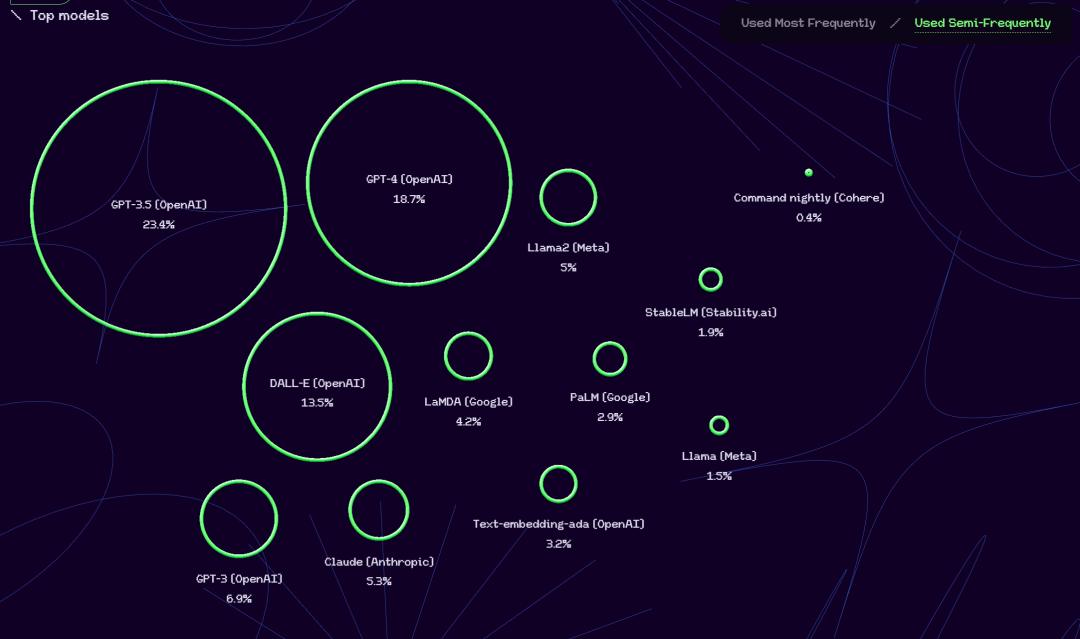Click the Llama2 (Meta) label text
This screenshot has height=639, width=1080.
[x=568, y=247]
